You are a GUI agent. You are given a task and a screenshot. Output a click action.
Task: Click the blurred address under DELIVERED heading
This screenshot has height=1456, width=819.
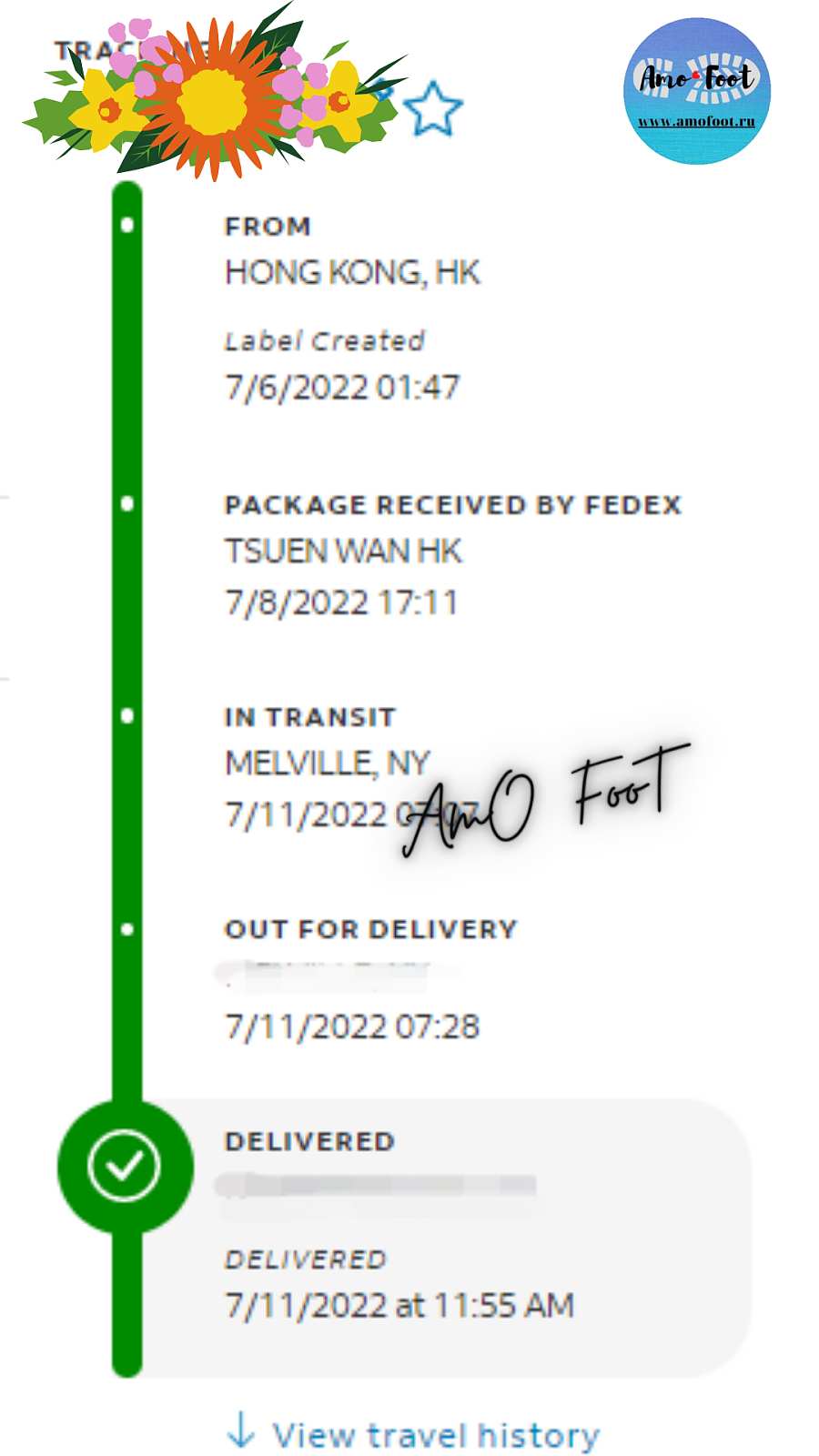click(x=375, y=1186)
